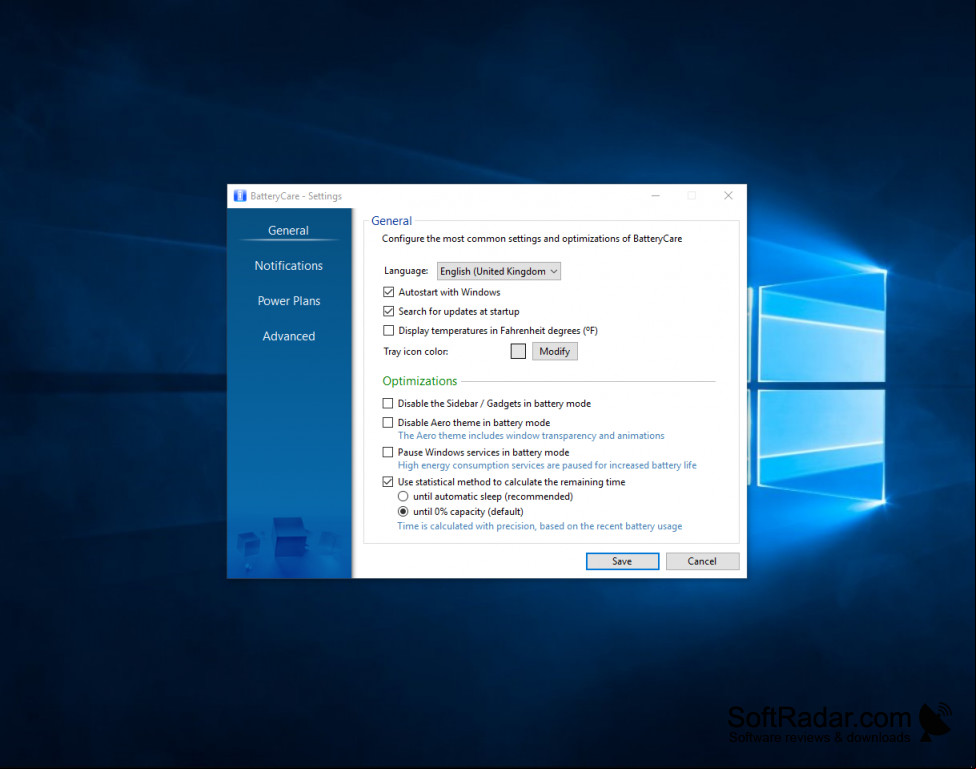Image resolution: width=976 pixels, height=769 pixels.
Task: Minimize the BatteryCare Settings window
Action: coord(655,196)
